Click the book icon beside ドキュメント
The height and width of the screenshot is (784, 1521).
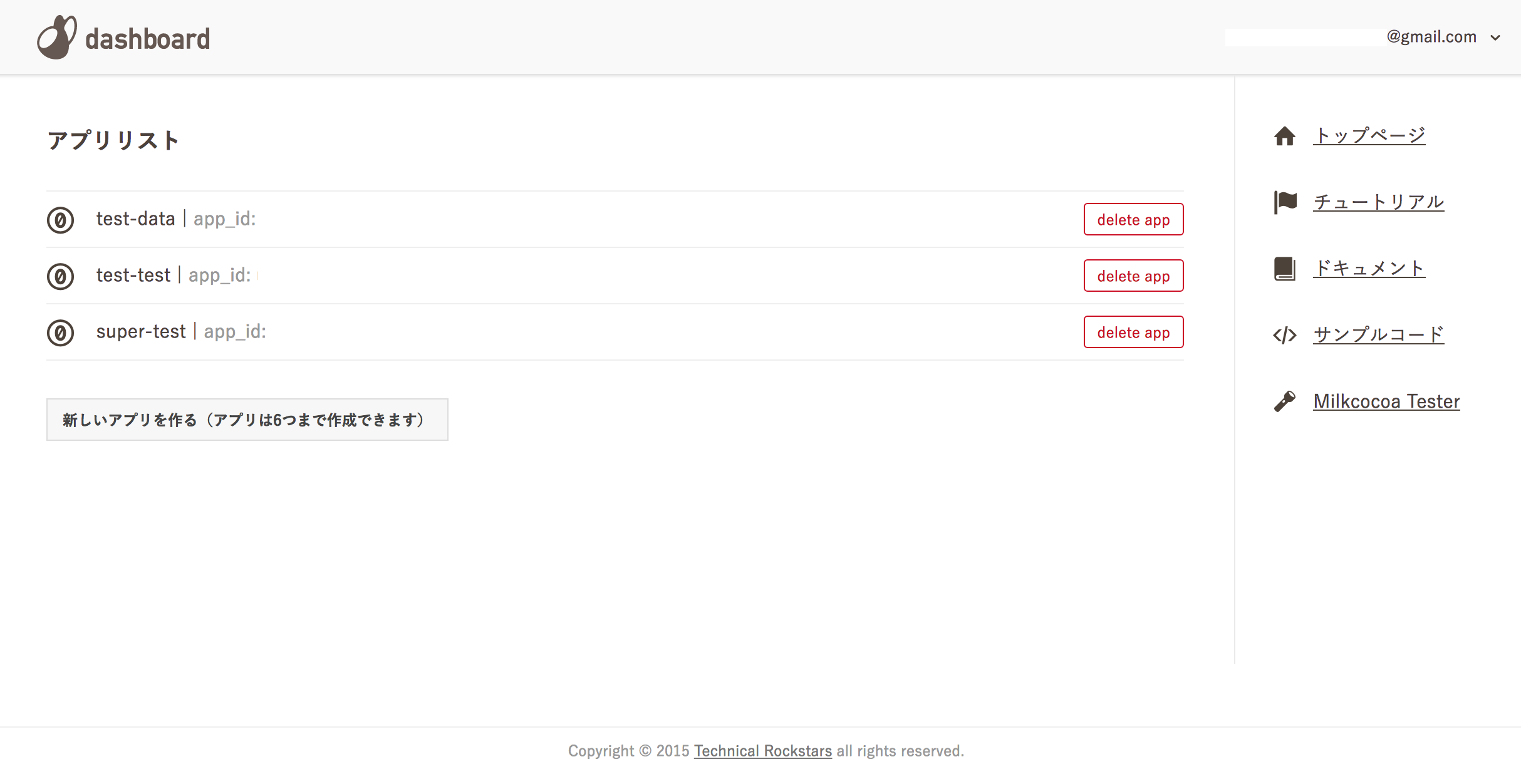tap(1285, 268)
